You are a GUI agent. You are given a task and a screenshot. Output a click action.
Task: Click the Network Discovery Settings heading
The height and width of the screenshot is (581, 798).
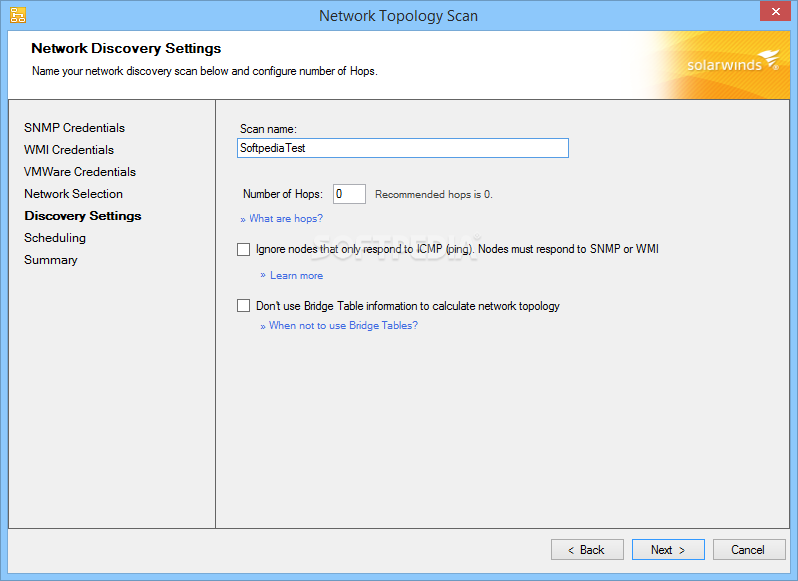(x=126, y=48)
